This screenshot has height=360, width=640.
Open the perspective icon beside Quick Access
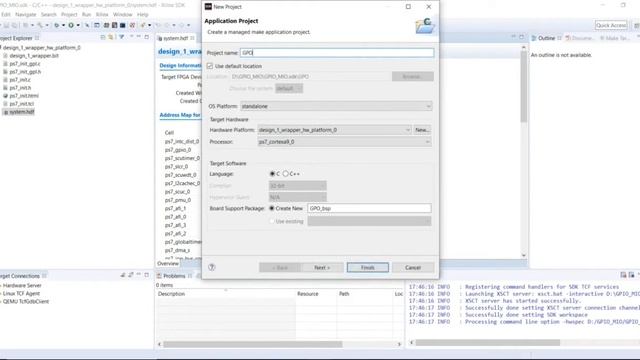tap(636, 25)
